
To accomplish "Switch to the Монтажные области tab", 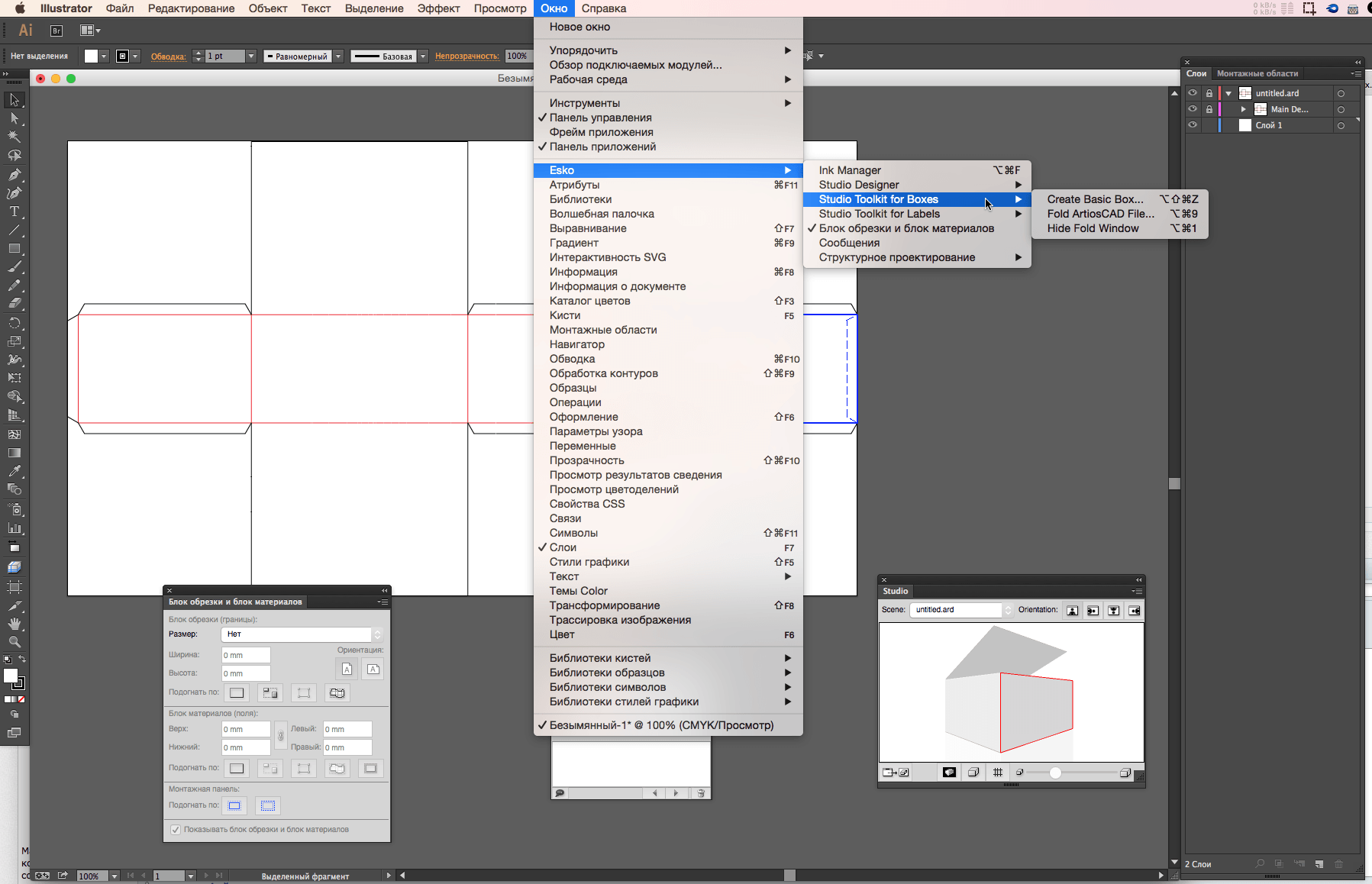I will pos(1257,74).
